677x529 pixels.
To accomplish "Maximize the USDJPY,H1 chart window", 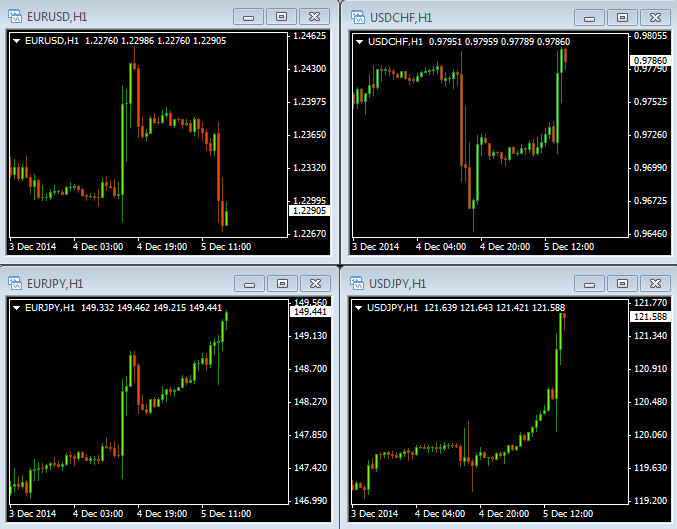I will click(x=622, y=284).
